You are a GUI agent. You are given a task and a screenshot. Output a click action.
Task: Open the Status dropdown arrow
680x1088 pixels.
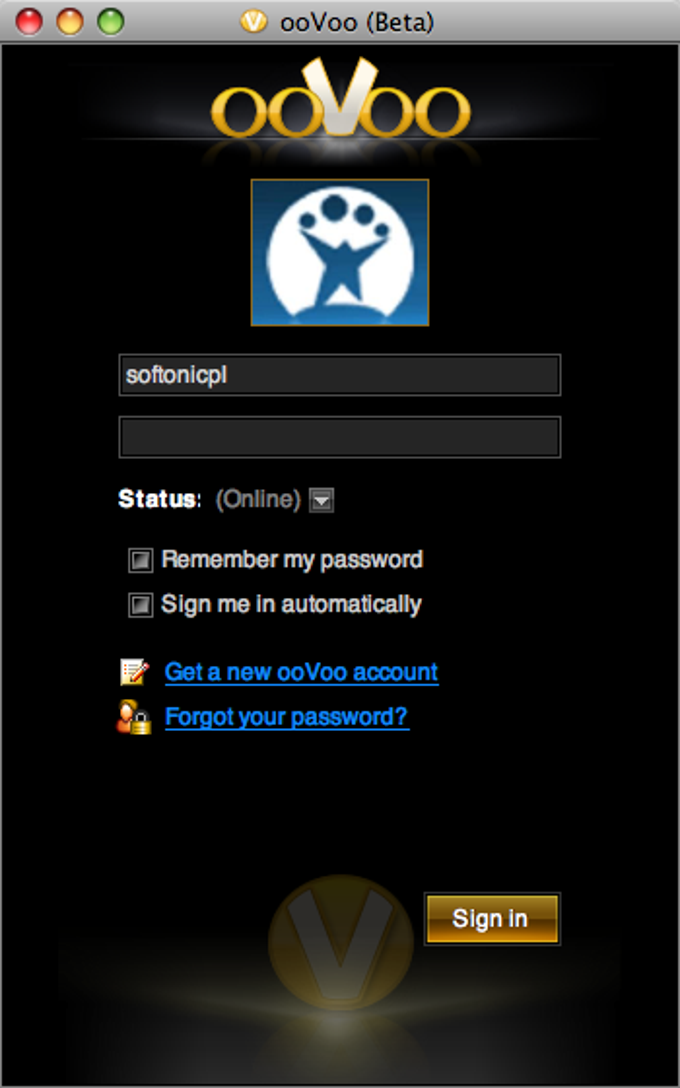point(321,500)
